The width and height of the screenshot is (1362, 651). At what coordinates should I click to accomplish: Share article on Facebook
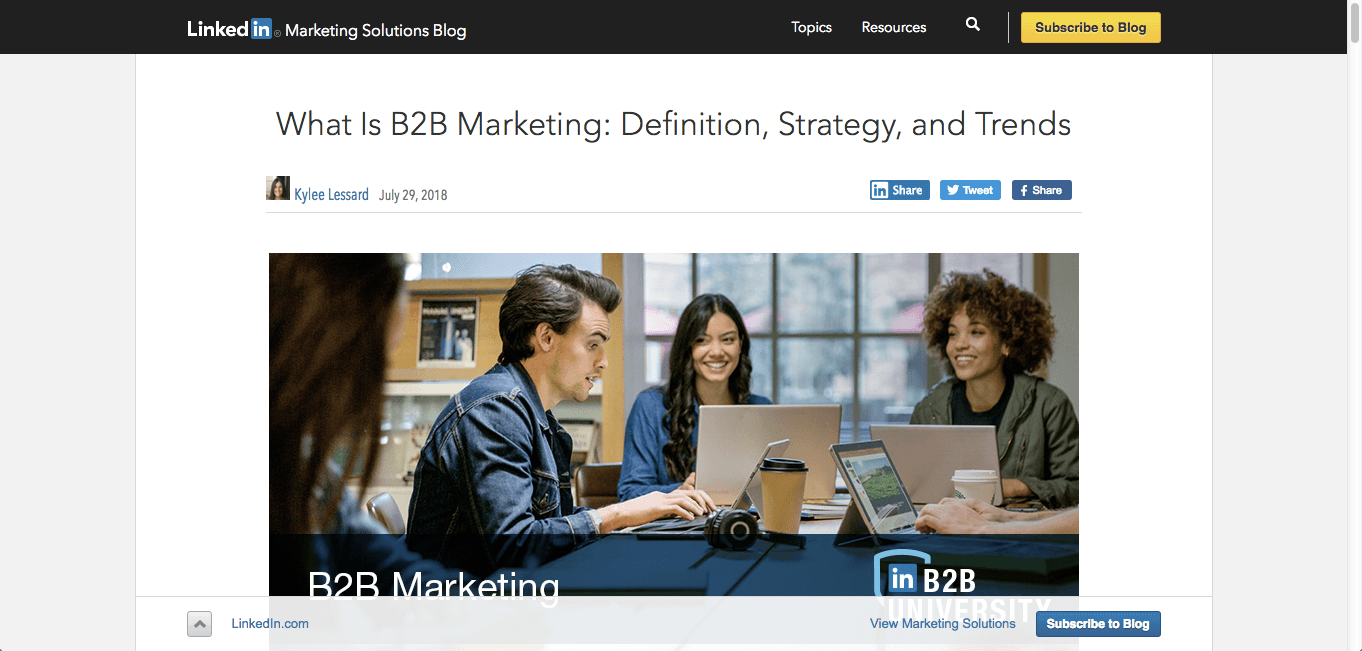(x=1042, y=190)
